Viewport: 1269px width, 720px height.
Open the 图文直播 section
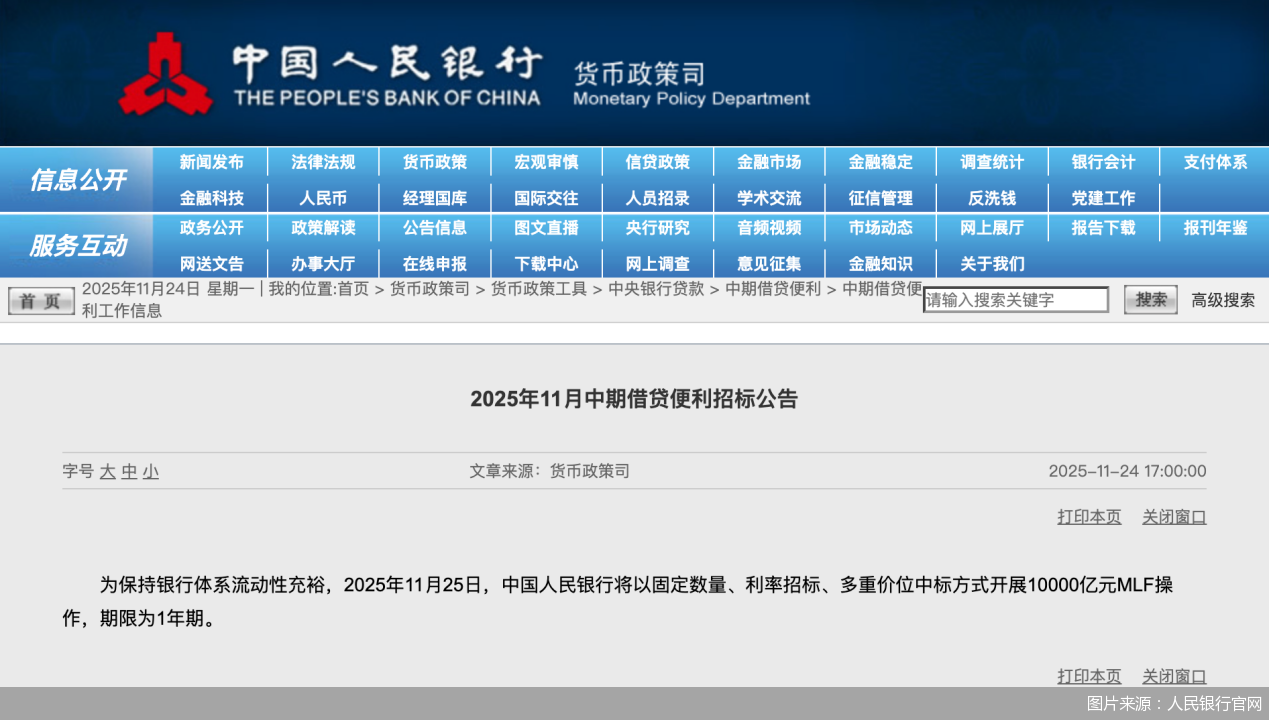(546, 227)
